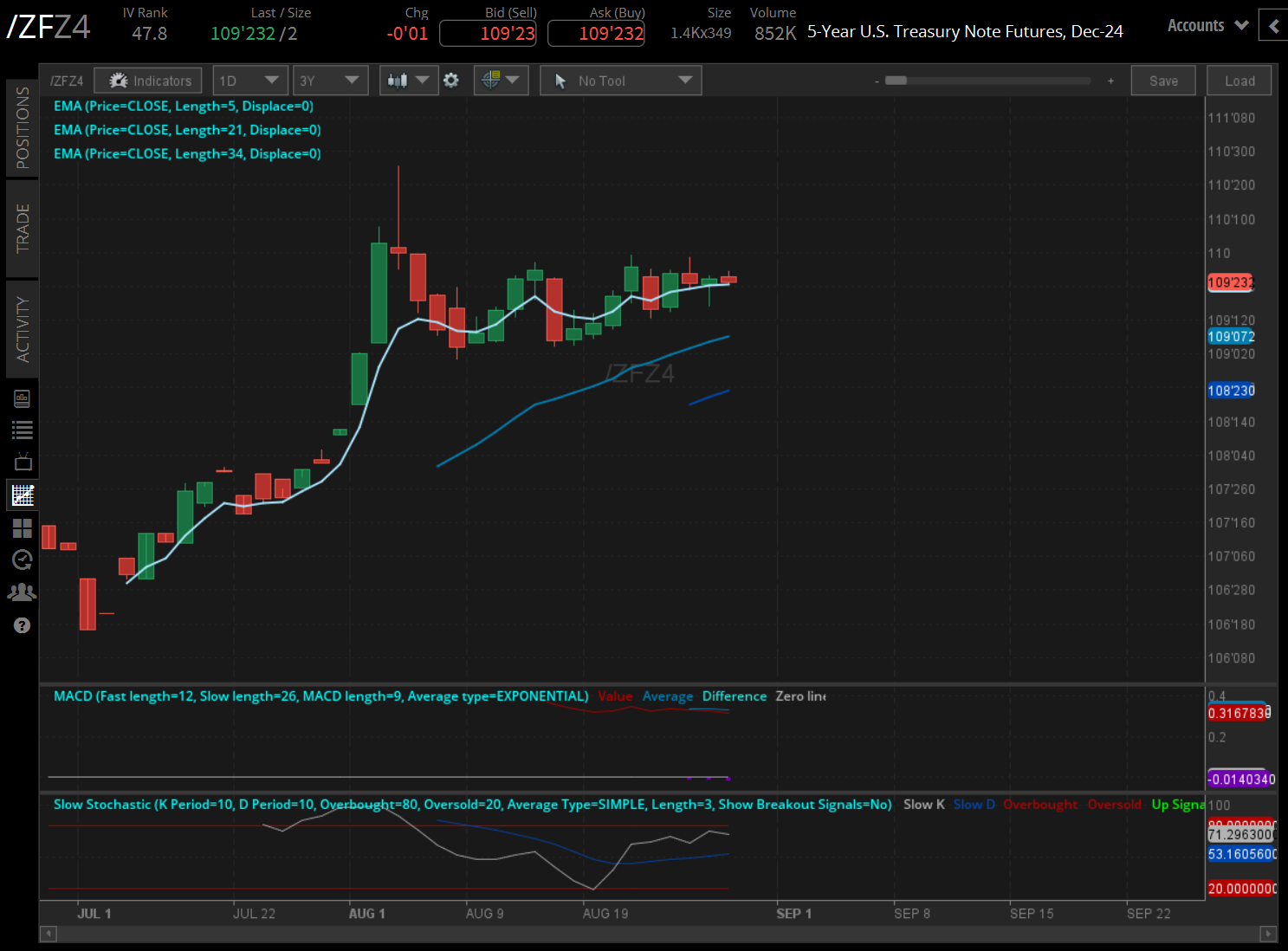Expand the crosshair mode dropdown arrow
The image size is (1288, 951).
(513, 81)
